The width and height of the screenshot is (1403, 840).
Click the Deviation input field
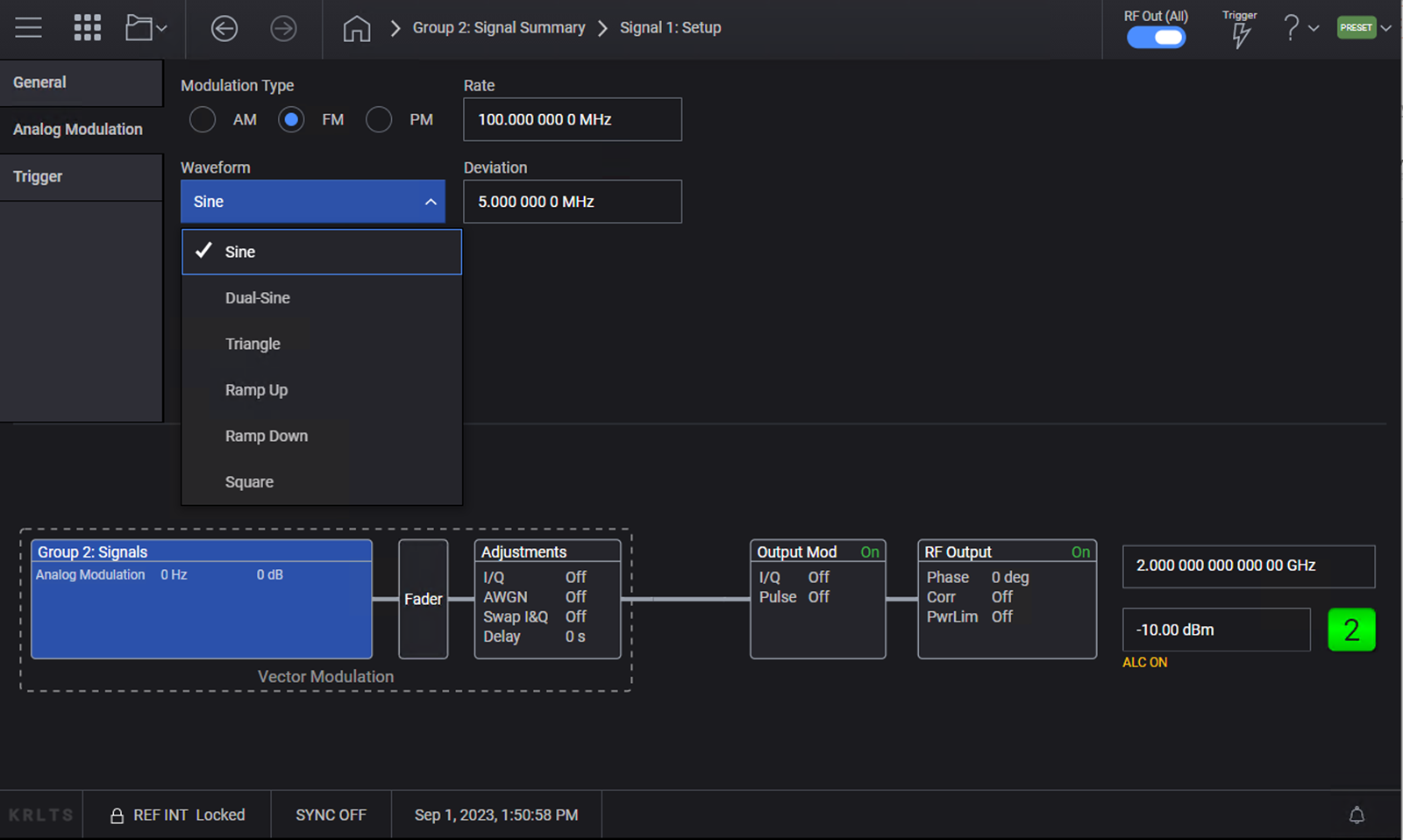click(x=572, y=202)
